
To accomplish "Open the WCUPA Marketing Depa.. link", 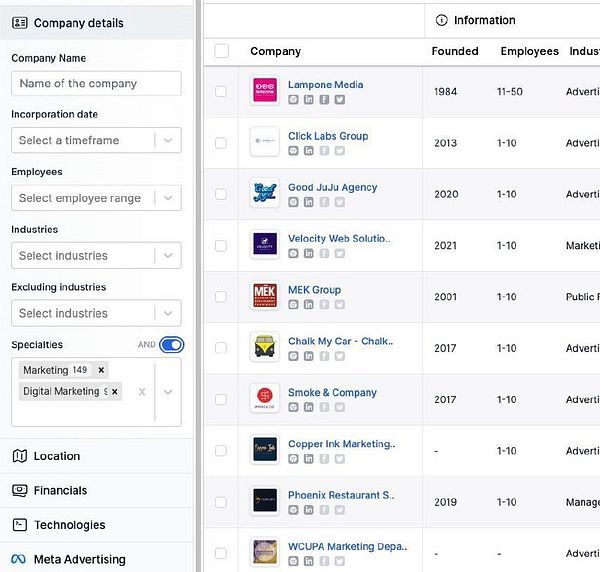I will [x=347, y=546].
